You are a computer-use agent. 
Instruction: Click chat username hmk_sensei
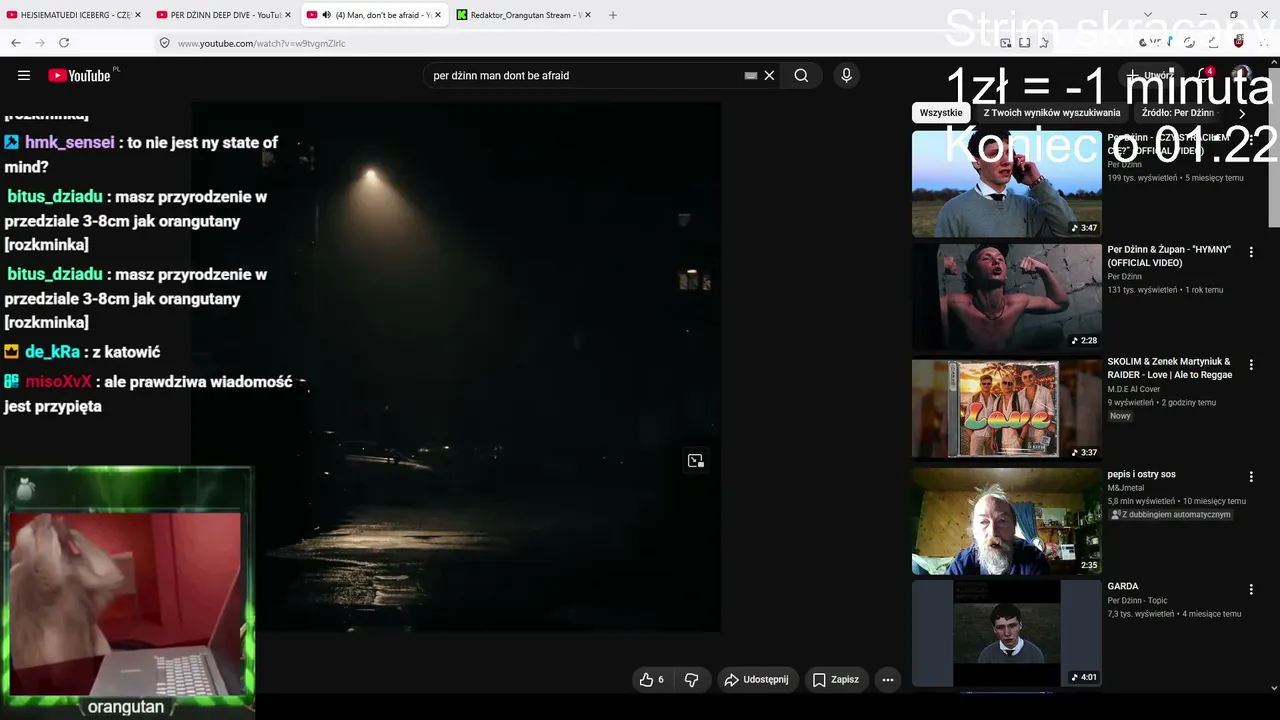(70, 143)
